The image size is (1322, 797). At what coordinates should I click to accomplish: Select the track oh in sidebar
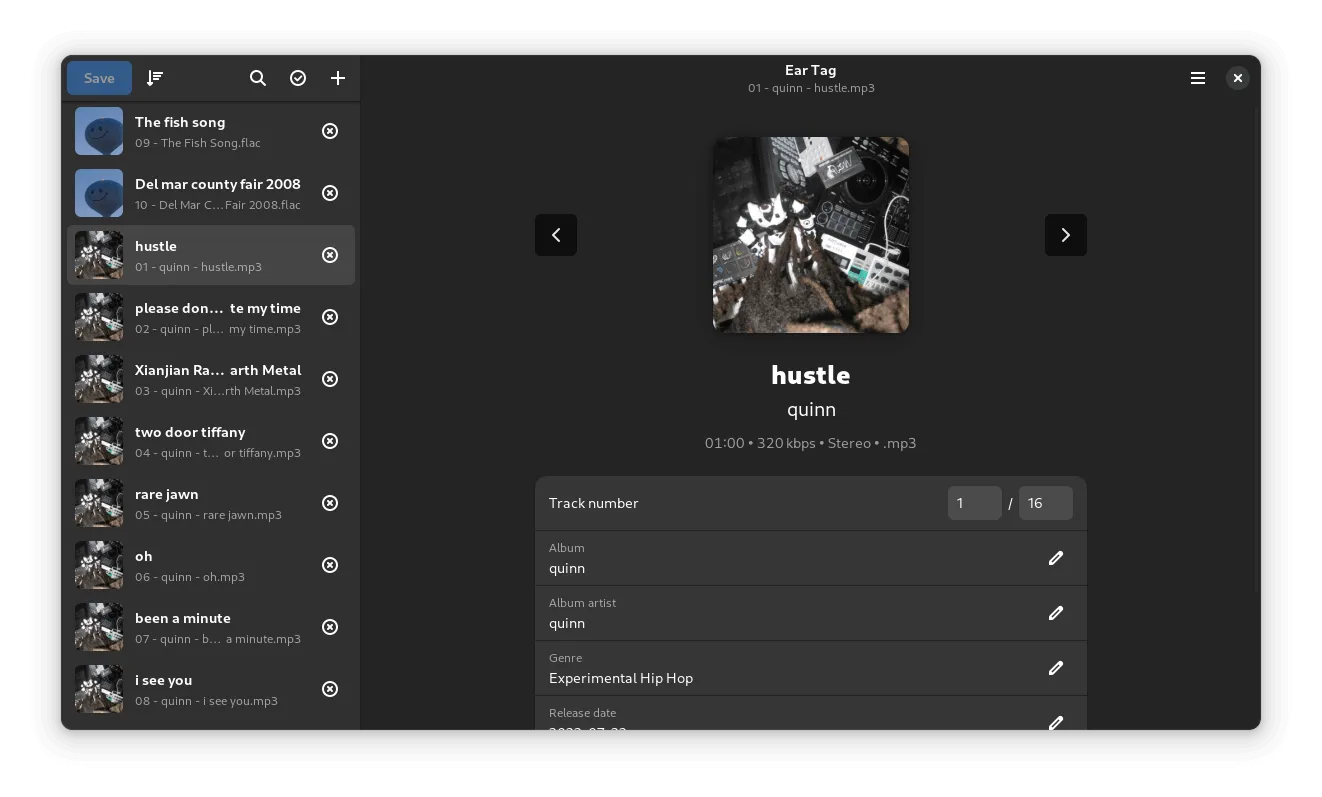(x=210, y=565)
